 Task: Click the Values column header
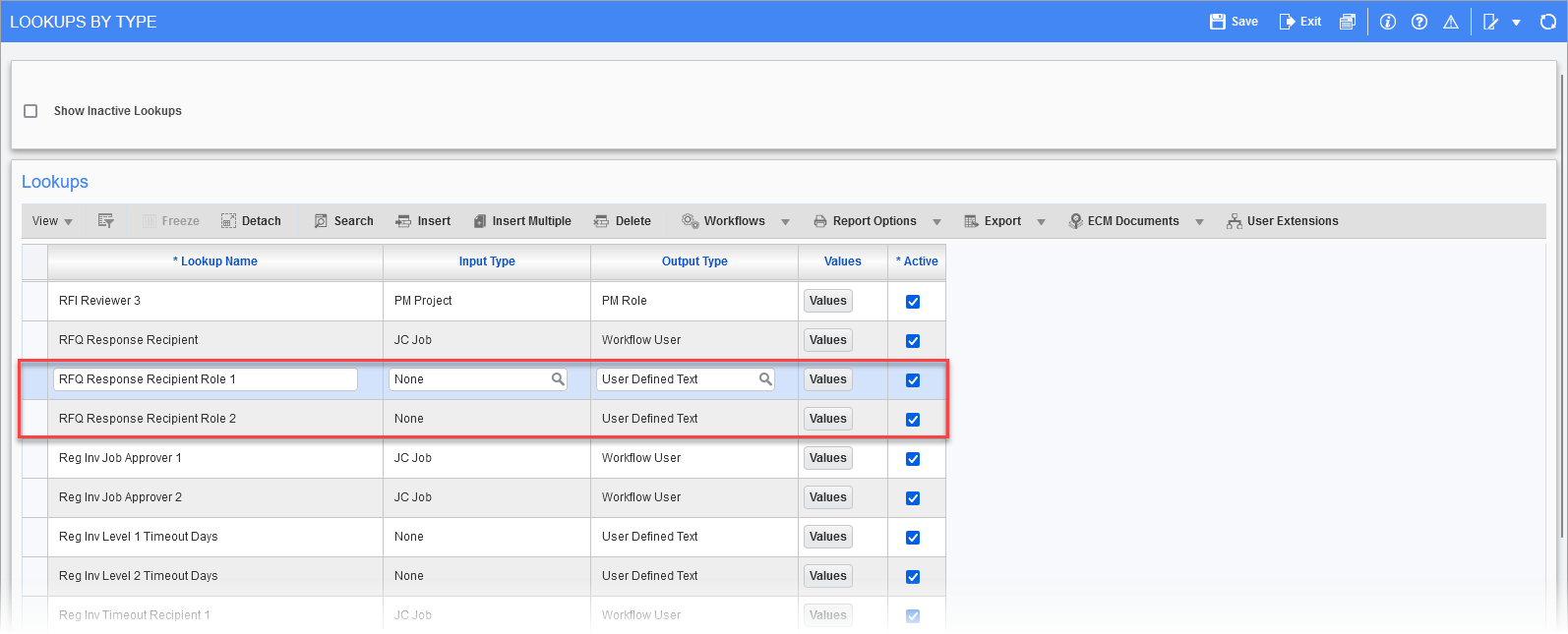click(x=843, y=261)
